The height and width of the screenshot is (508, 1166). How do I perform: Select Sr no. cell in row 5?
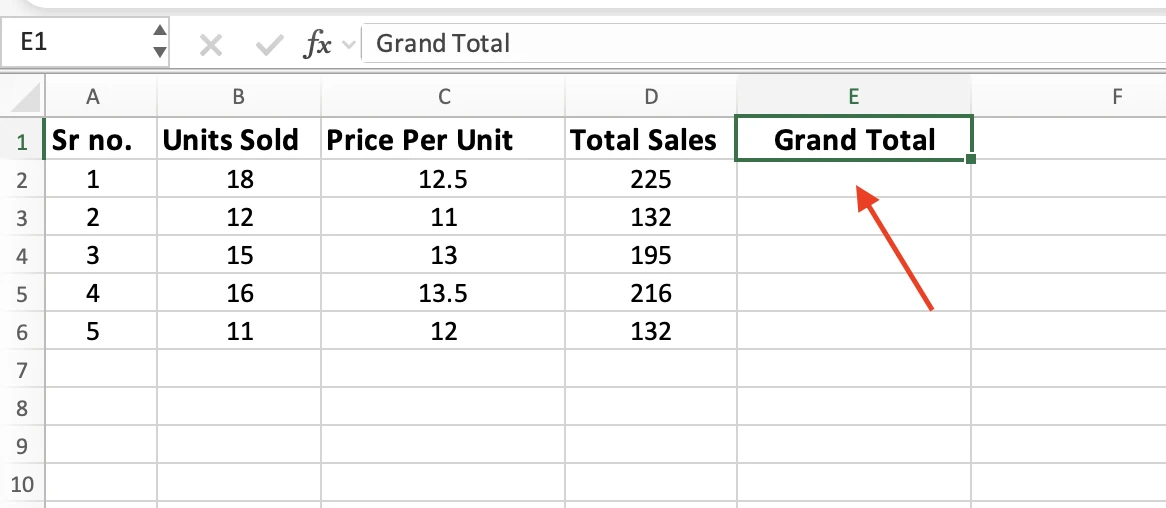point(101,293)
